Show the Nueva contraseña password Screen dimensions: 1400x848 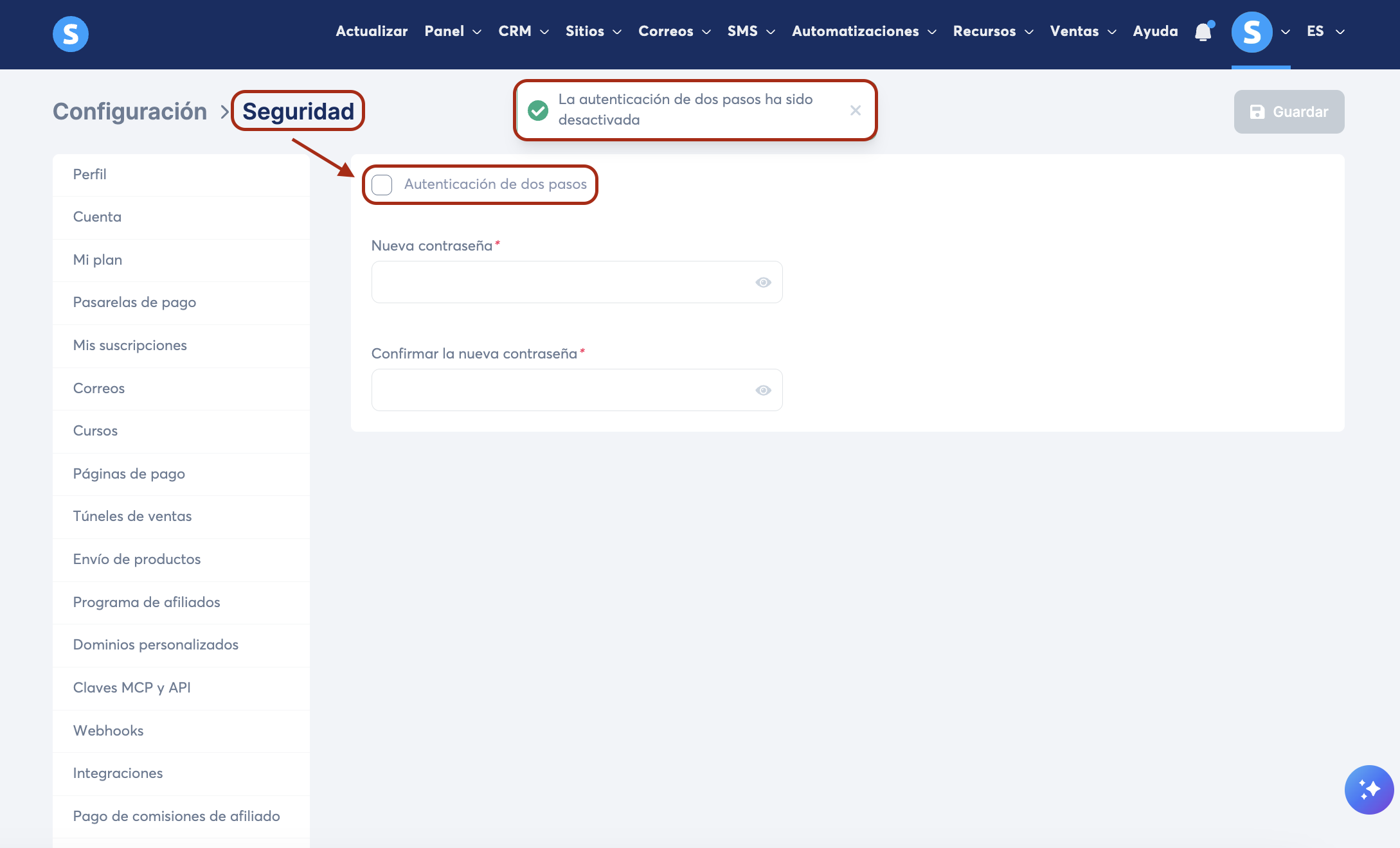[763, 283]
